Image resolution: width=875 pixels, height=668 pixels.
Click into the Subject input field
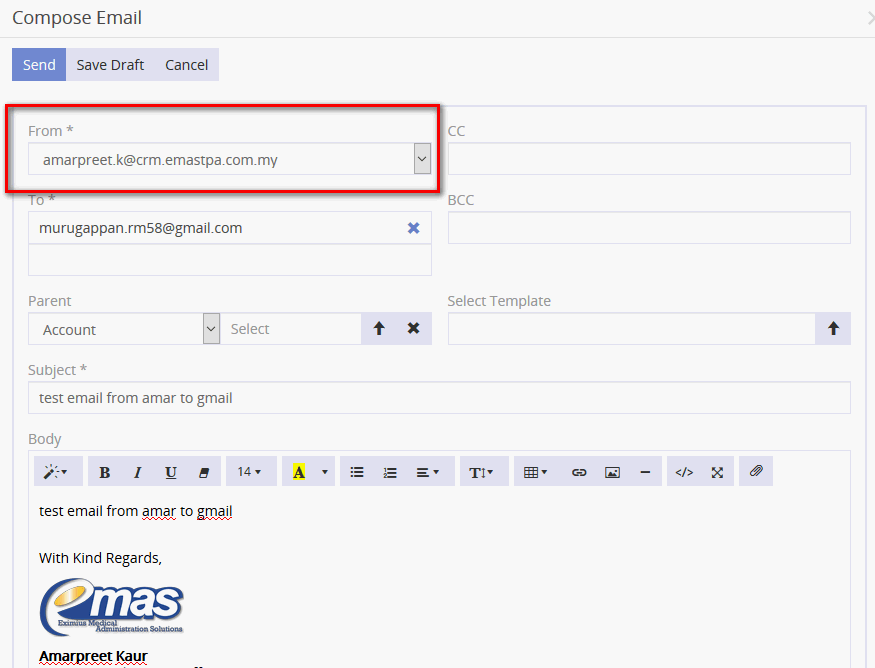coord(439,398)
